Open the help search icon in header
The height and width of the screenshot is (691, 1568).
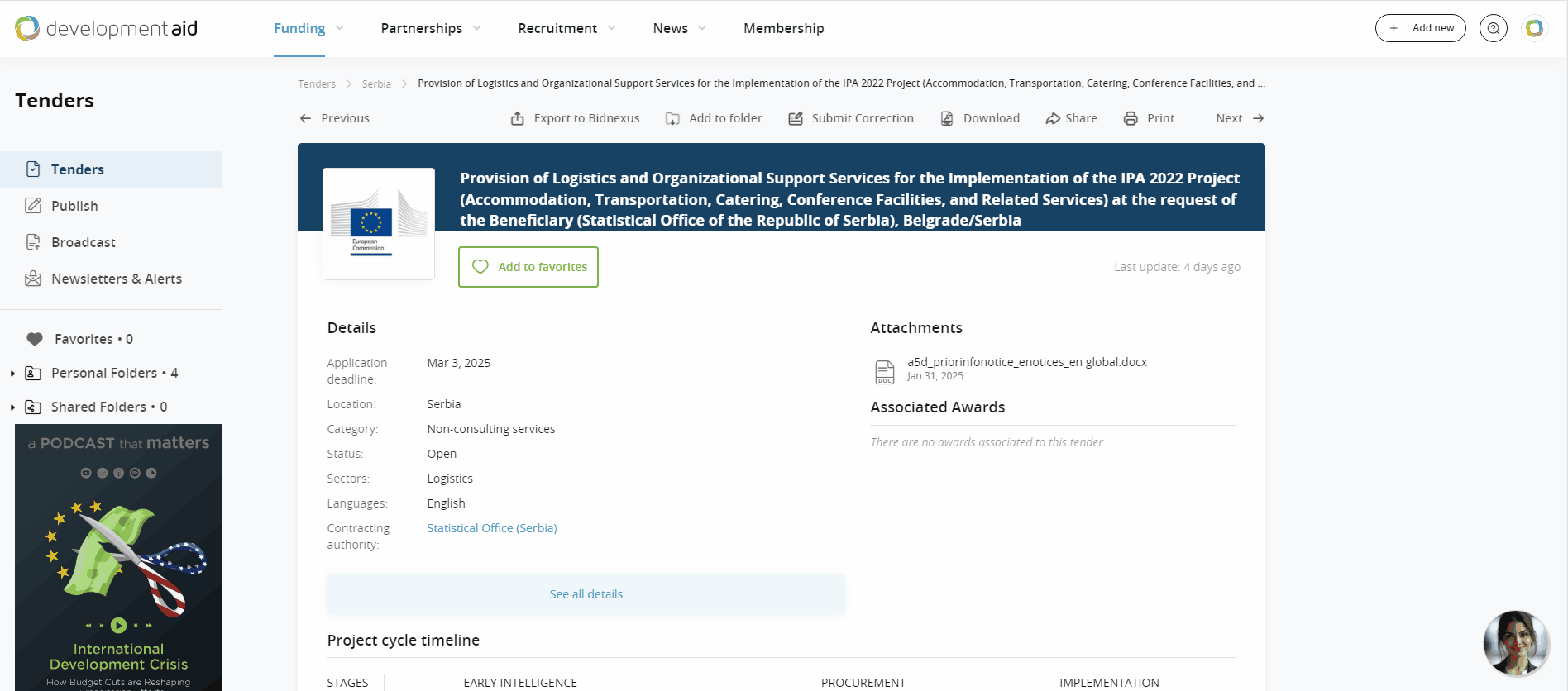click(1493, 28)
